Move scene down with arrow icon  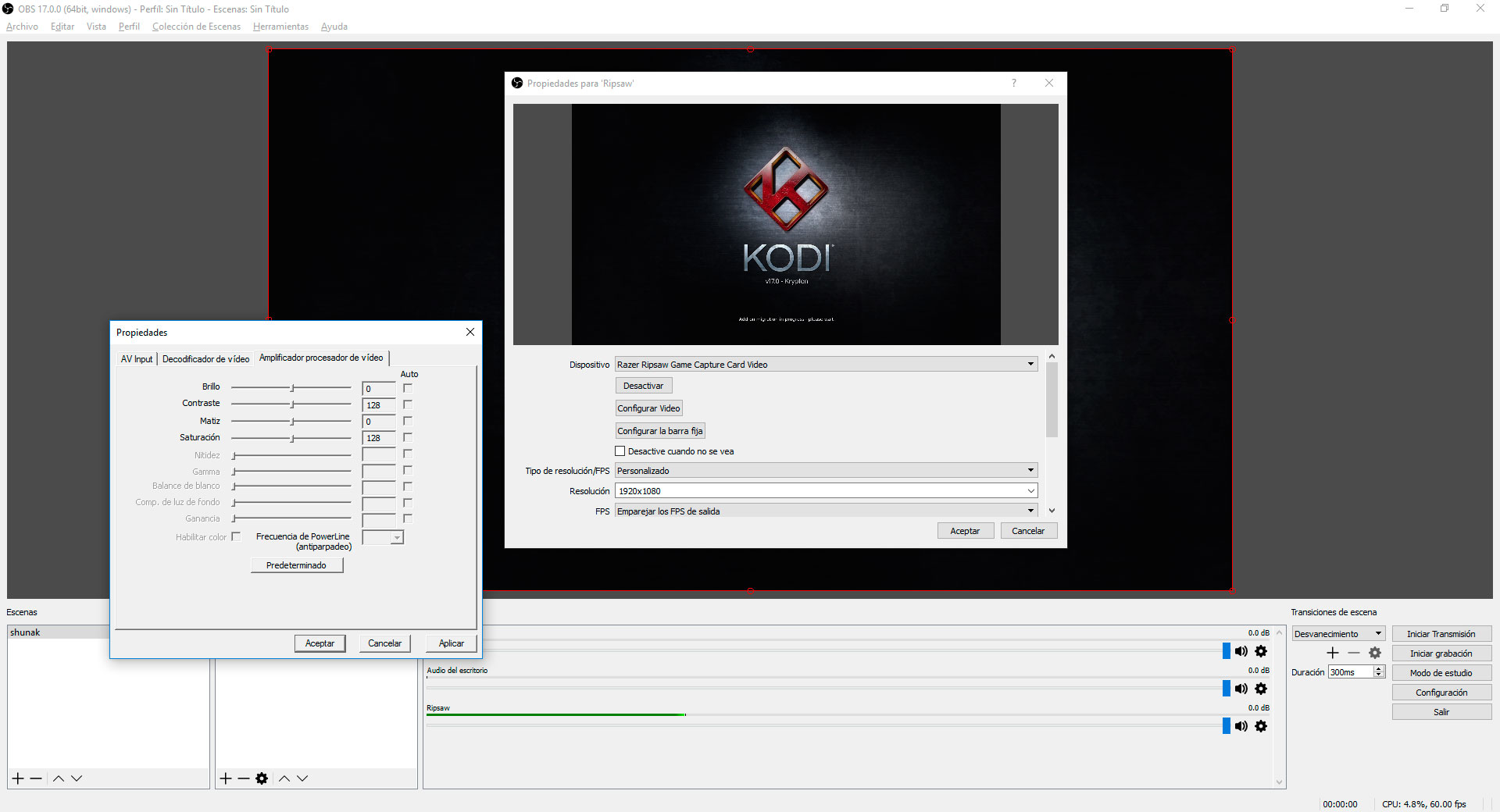(77, 778)
